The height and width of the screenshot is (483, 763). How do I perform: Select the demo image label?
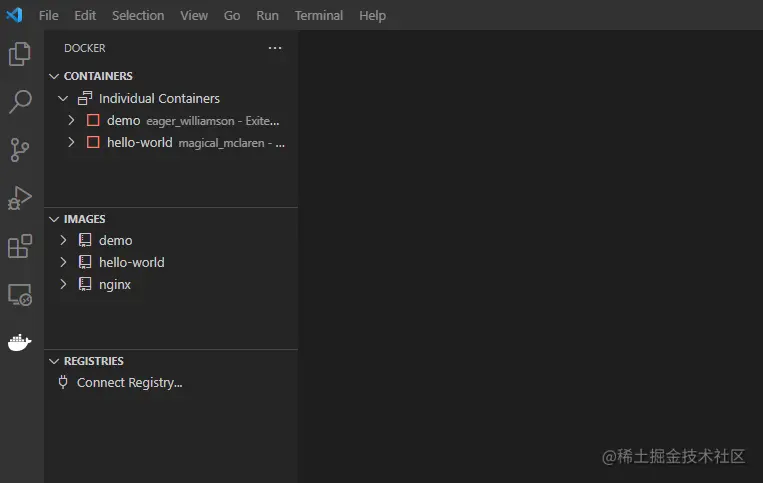pos(115,240)
